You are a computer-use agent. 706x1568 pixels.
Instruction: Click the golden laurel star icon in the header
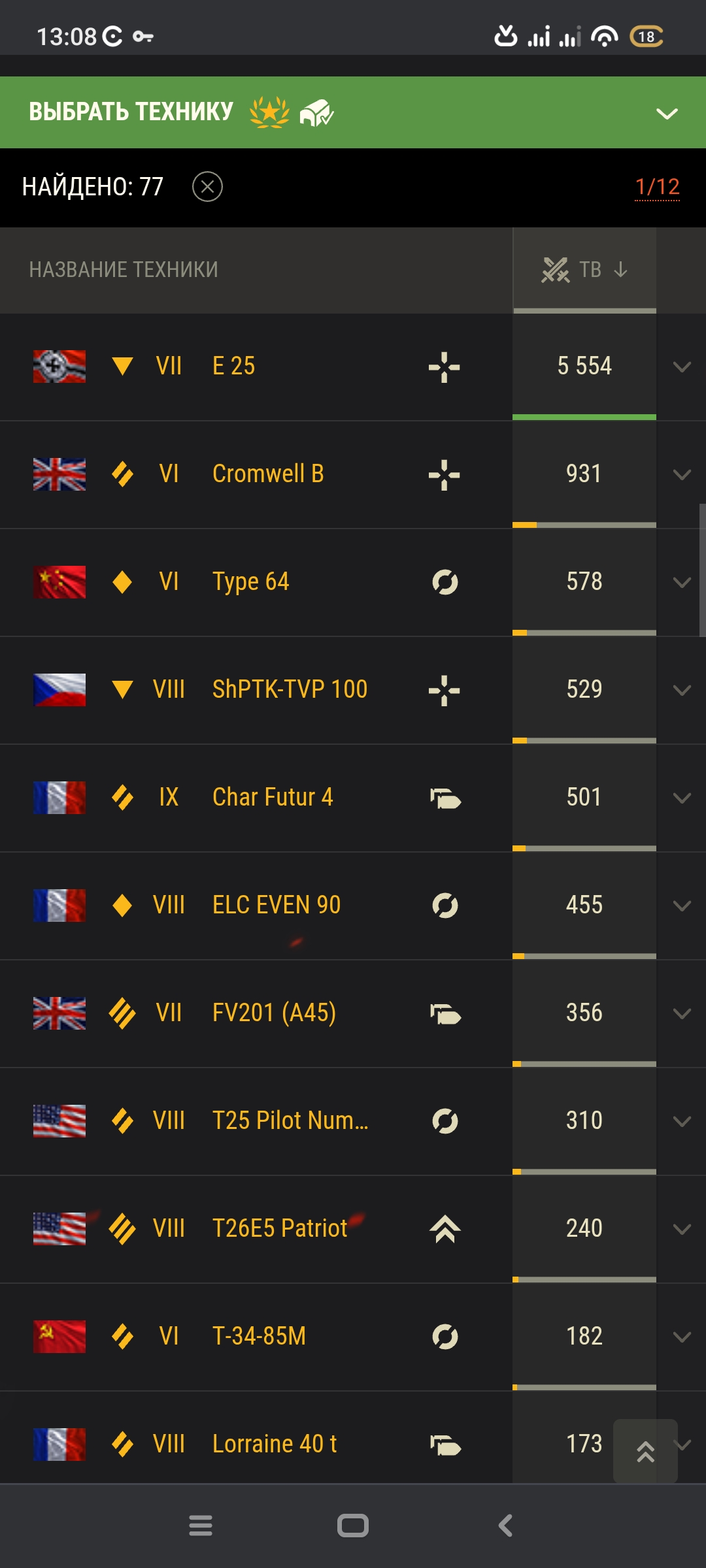pyautogui.click(x=269, y=112)
